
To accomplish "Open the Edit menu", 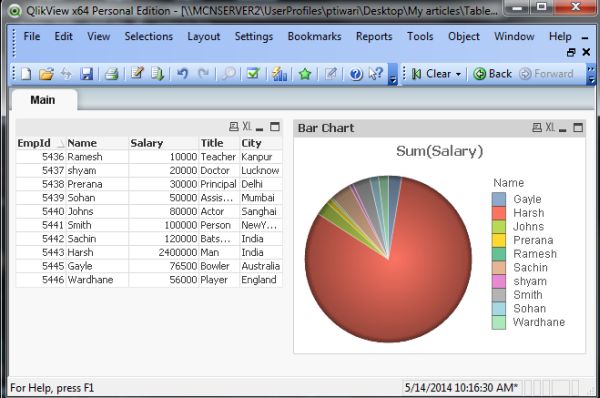I will 63,36.
